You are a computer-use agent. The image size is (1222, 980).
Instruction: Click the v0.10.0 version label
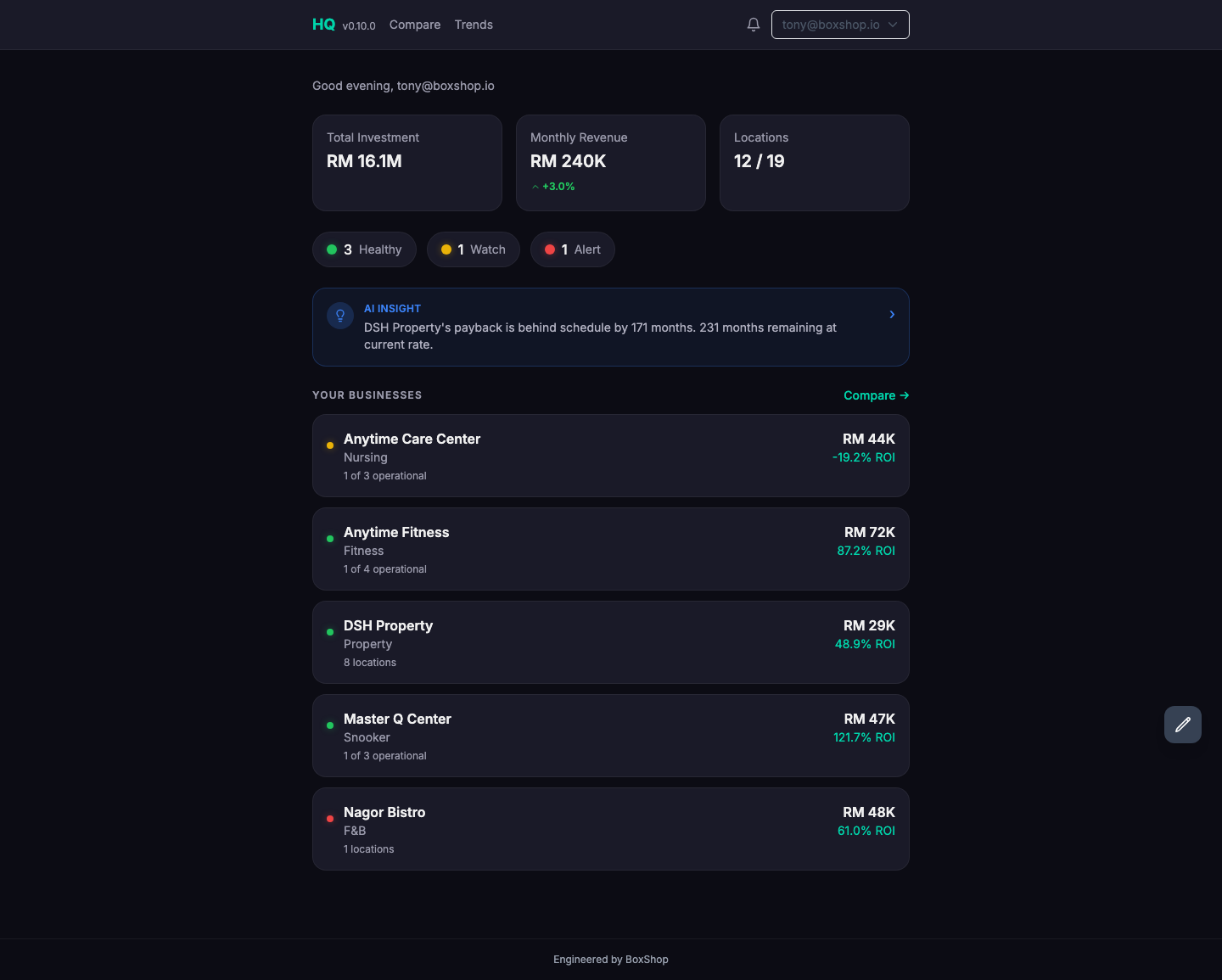click(359, 26)
